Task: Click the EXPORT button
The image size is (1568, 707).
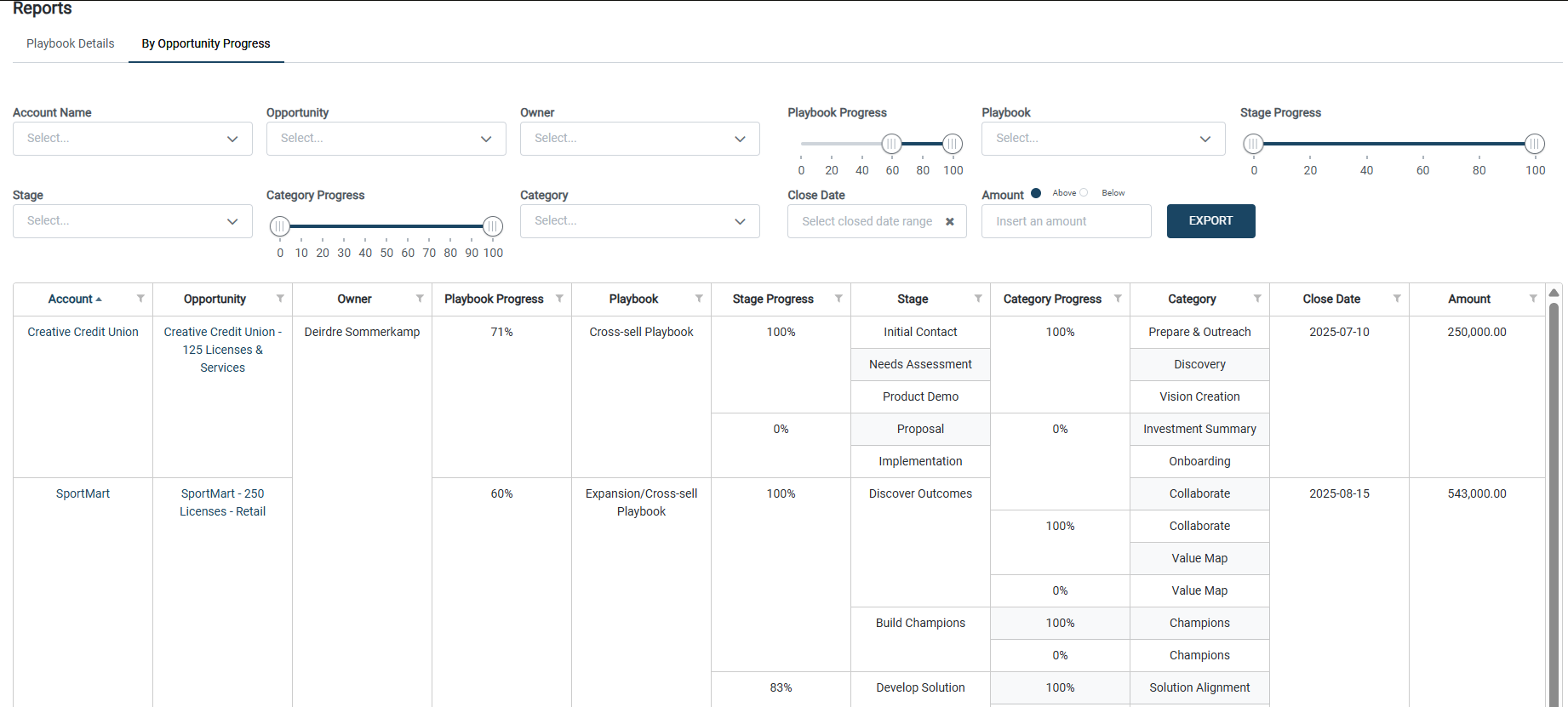Action: click(1210, 221)
